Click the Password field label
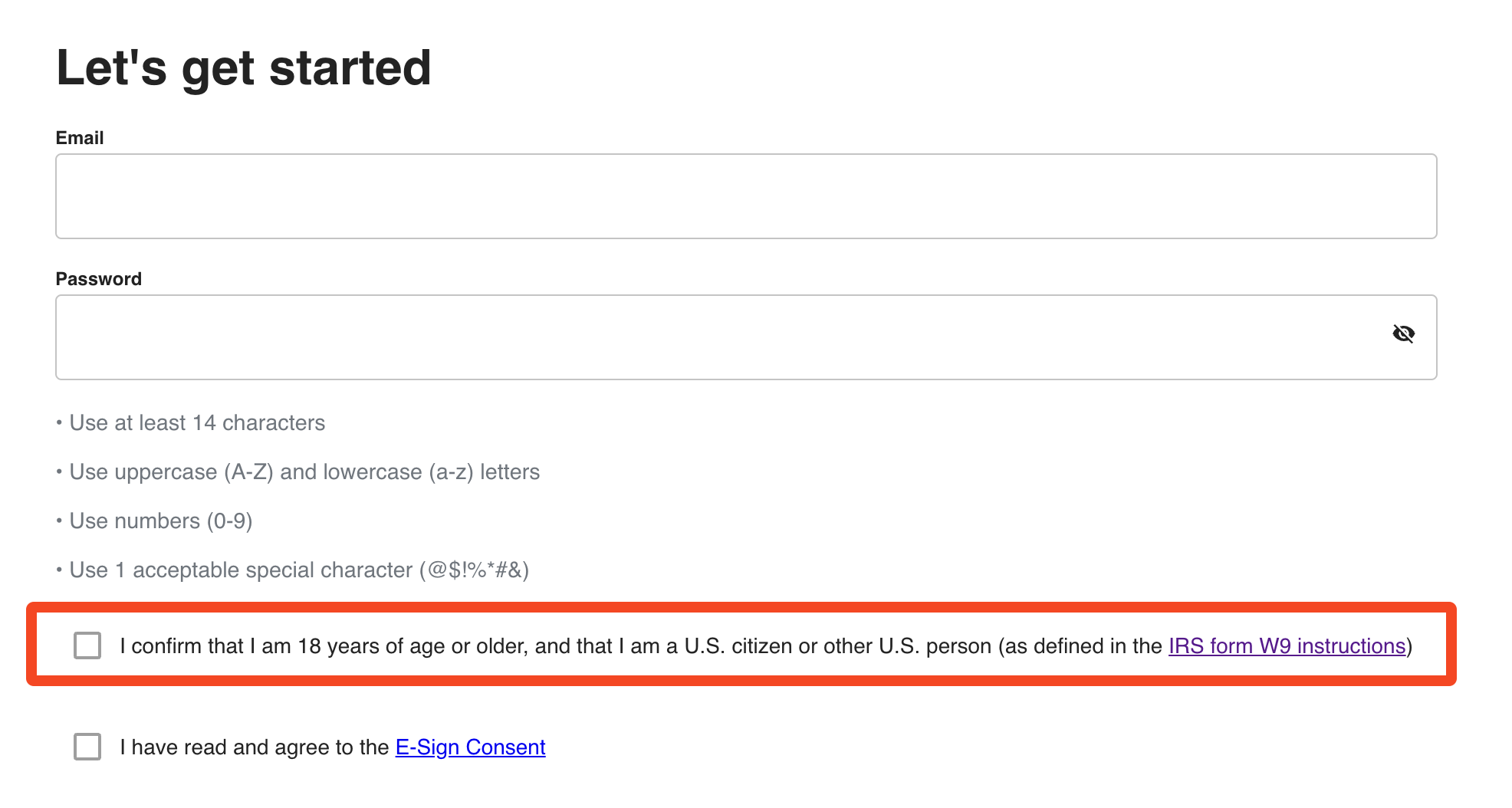The height and width of the screenshot is (808, 1512). coord(99,279)
